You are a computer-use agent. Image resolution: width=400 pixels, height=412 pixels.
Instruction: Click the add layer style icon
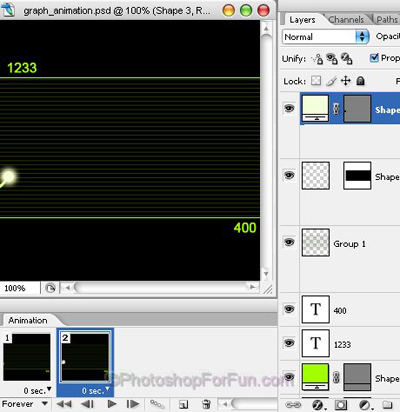click(318, 405)
